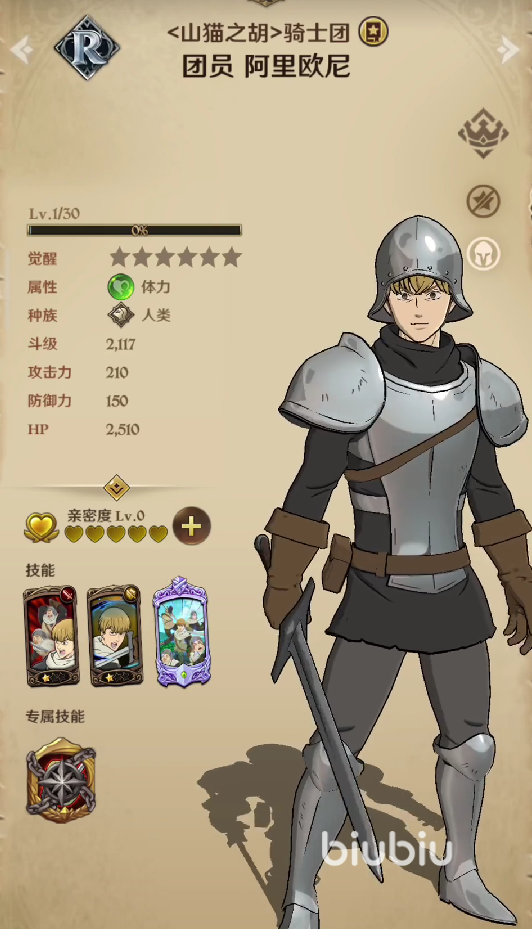Screen dimensions: 532x929
Task: Tap the plus button for affinity
Action: click(x=191, y=526)
